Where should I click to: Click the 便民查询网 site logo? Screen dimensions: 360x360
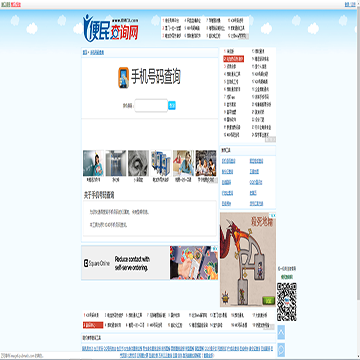tap(111, 28)
